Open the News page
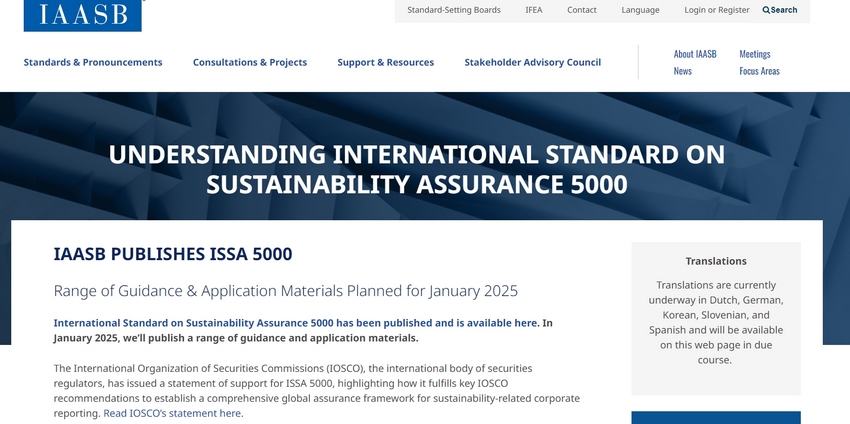The image size is (850, 424). click(x=682, y=71)
